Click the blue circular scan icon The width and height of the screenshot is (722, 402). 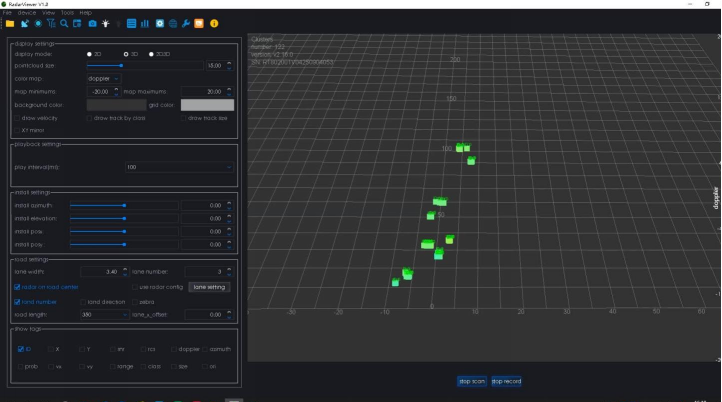(38, 23)
